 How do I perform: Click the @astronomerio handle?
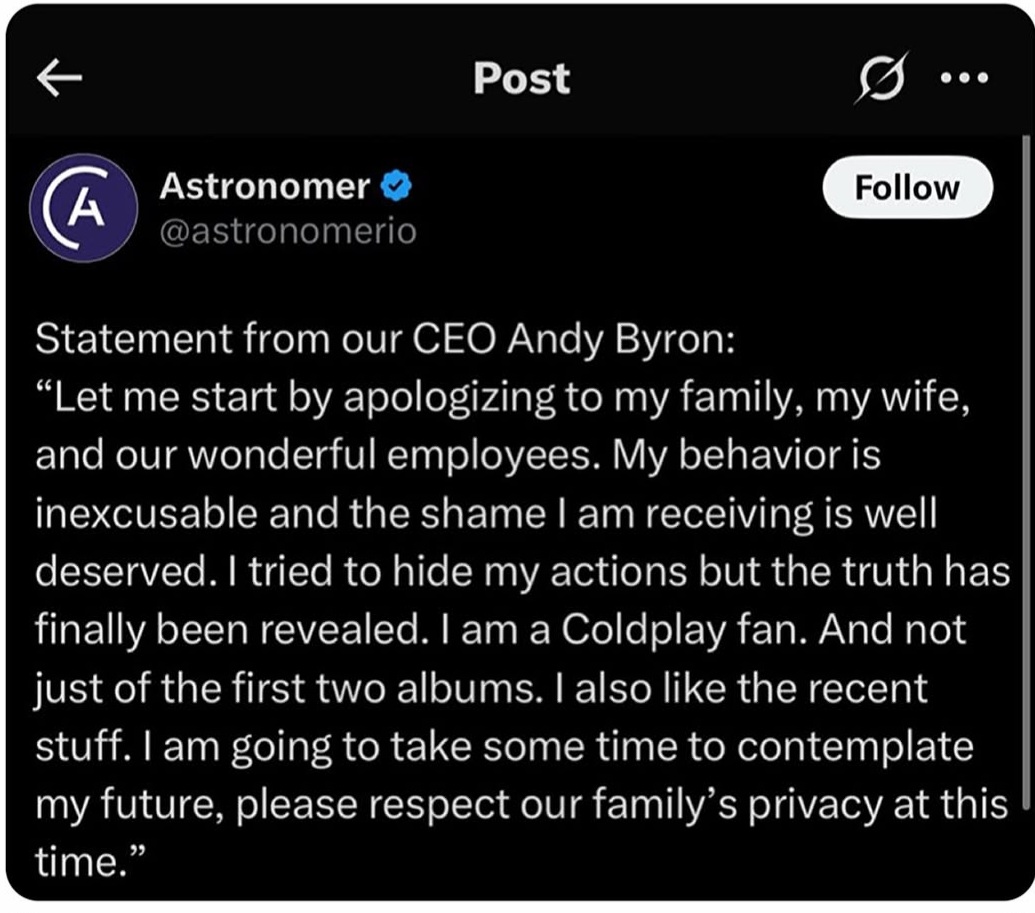(x=287, y=231)
